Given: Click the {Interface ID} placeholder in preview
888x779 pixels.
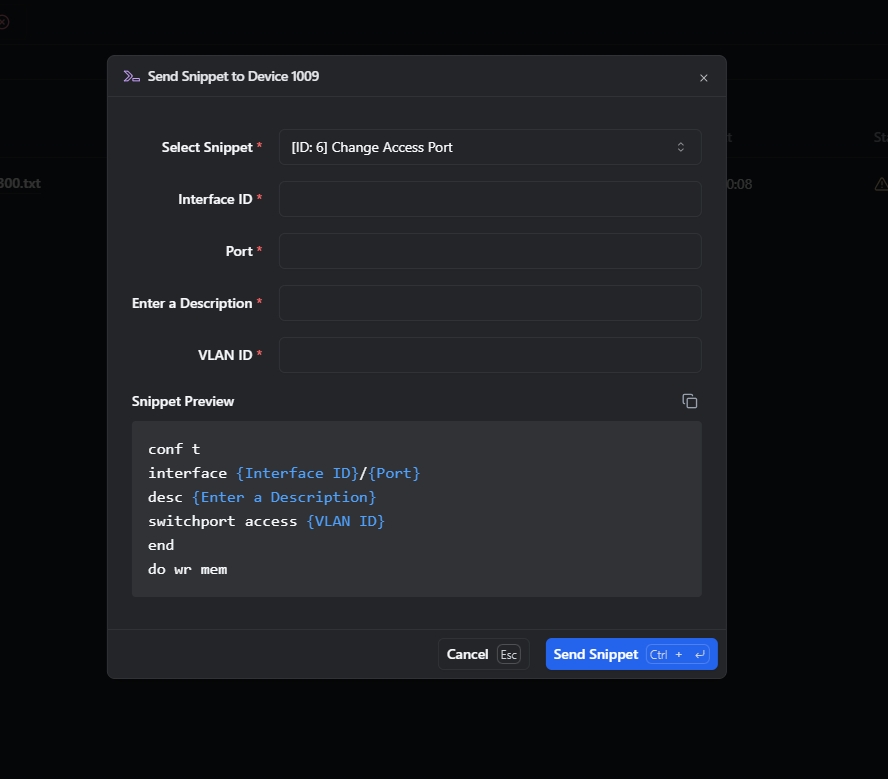Looking at the screenshot, I should click(297, 473).
